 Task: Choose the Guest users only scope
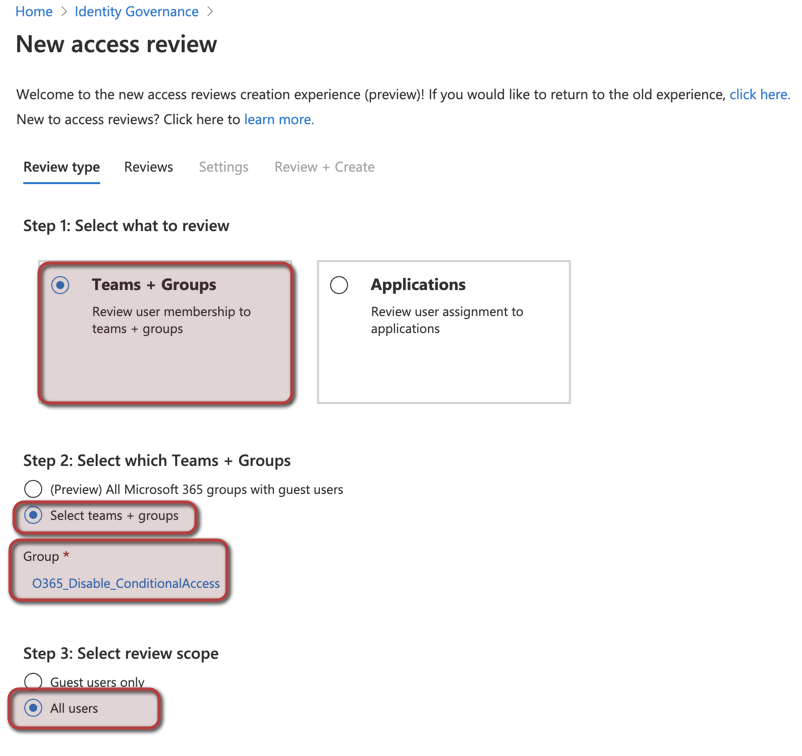(34, 682)
